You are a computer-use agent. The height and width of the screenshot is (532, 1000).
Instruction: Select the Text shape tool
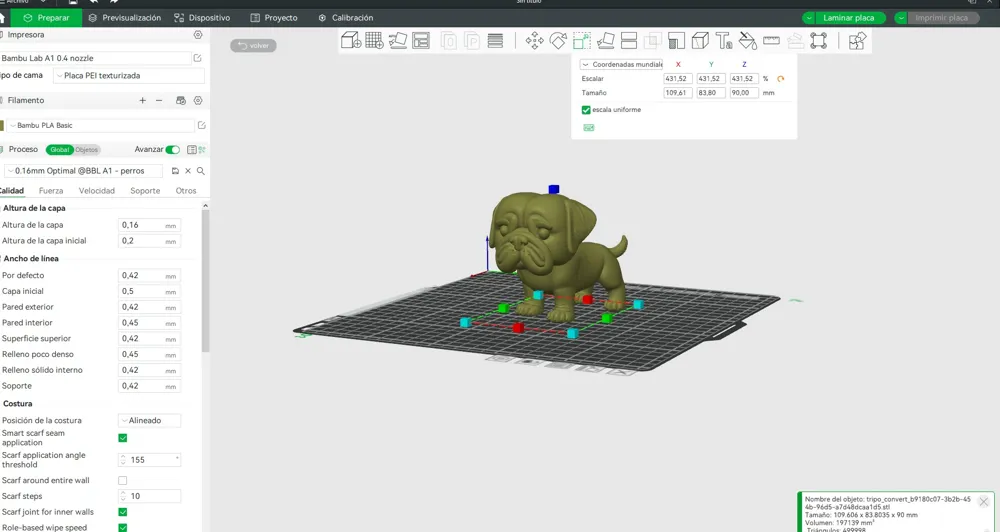click(724, 41)
